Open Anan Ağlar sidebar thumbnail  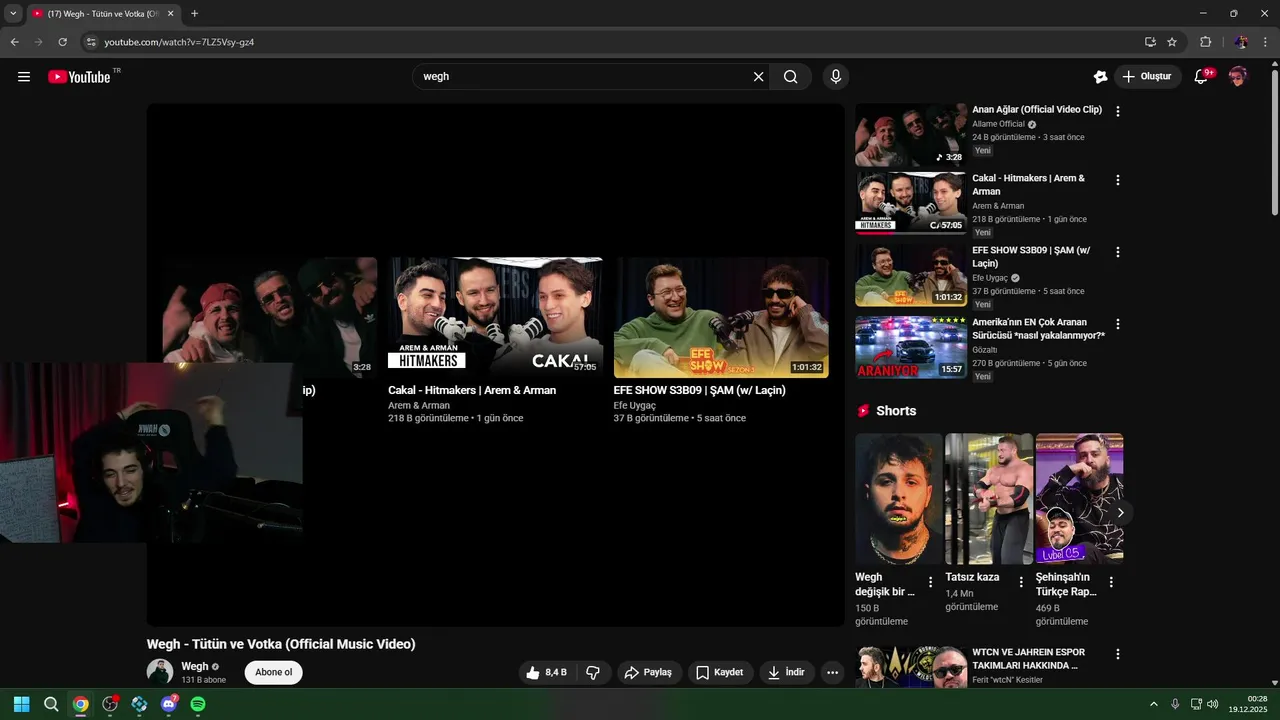[911, 135]
